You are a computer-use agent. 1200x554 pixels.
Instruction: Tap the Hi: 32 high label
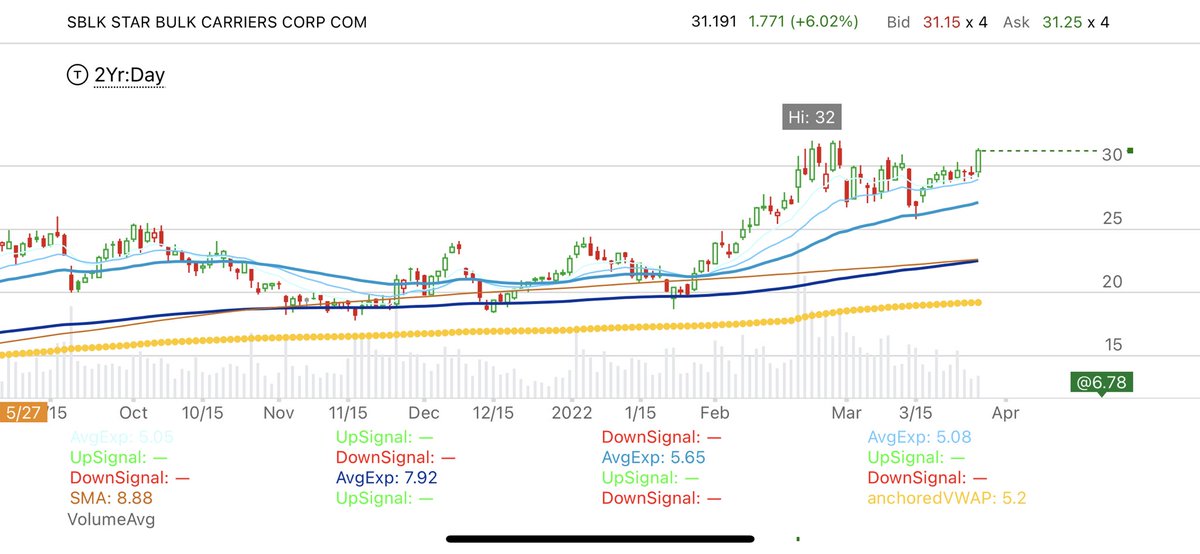pos(811,116)
